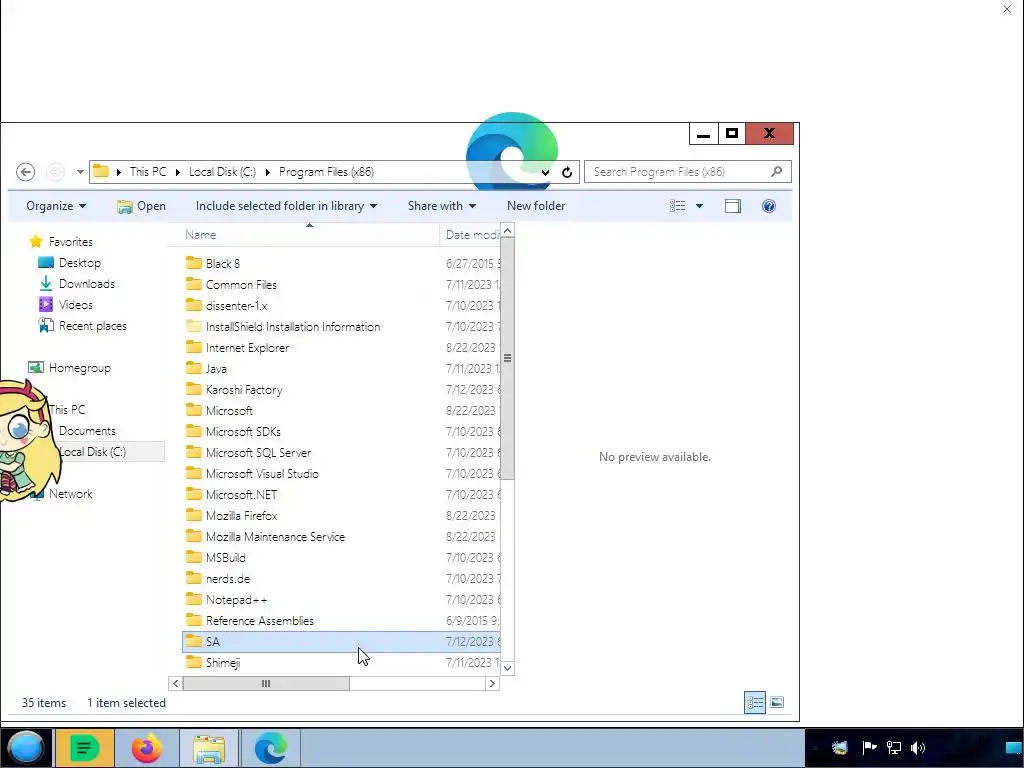Select the Reference Assemblies folder

pos(341,620)
